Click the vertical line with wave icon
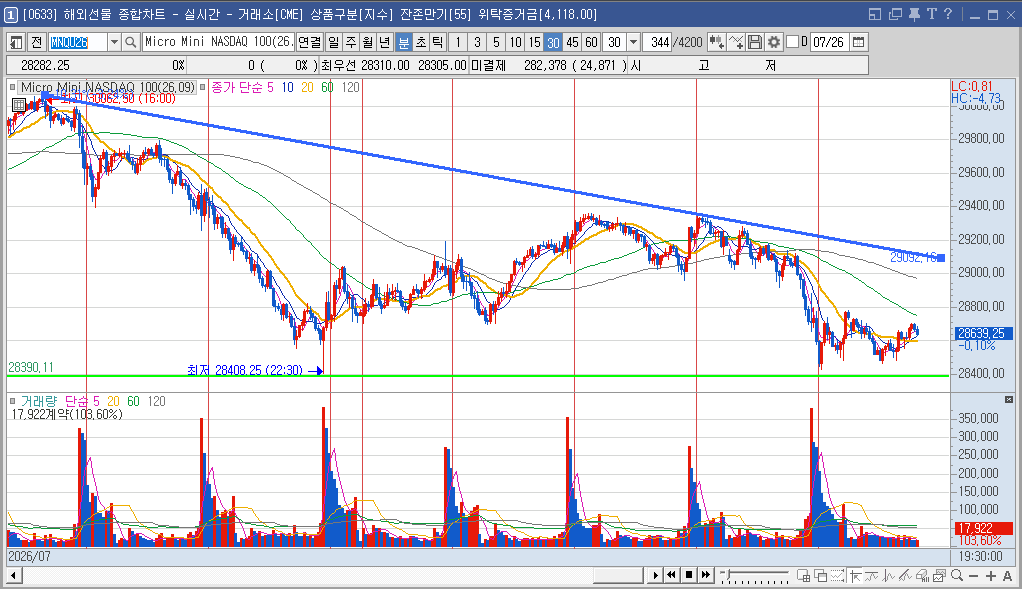1022x589 pixels. (x=888, y=575)
